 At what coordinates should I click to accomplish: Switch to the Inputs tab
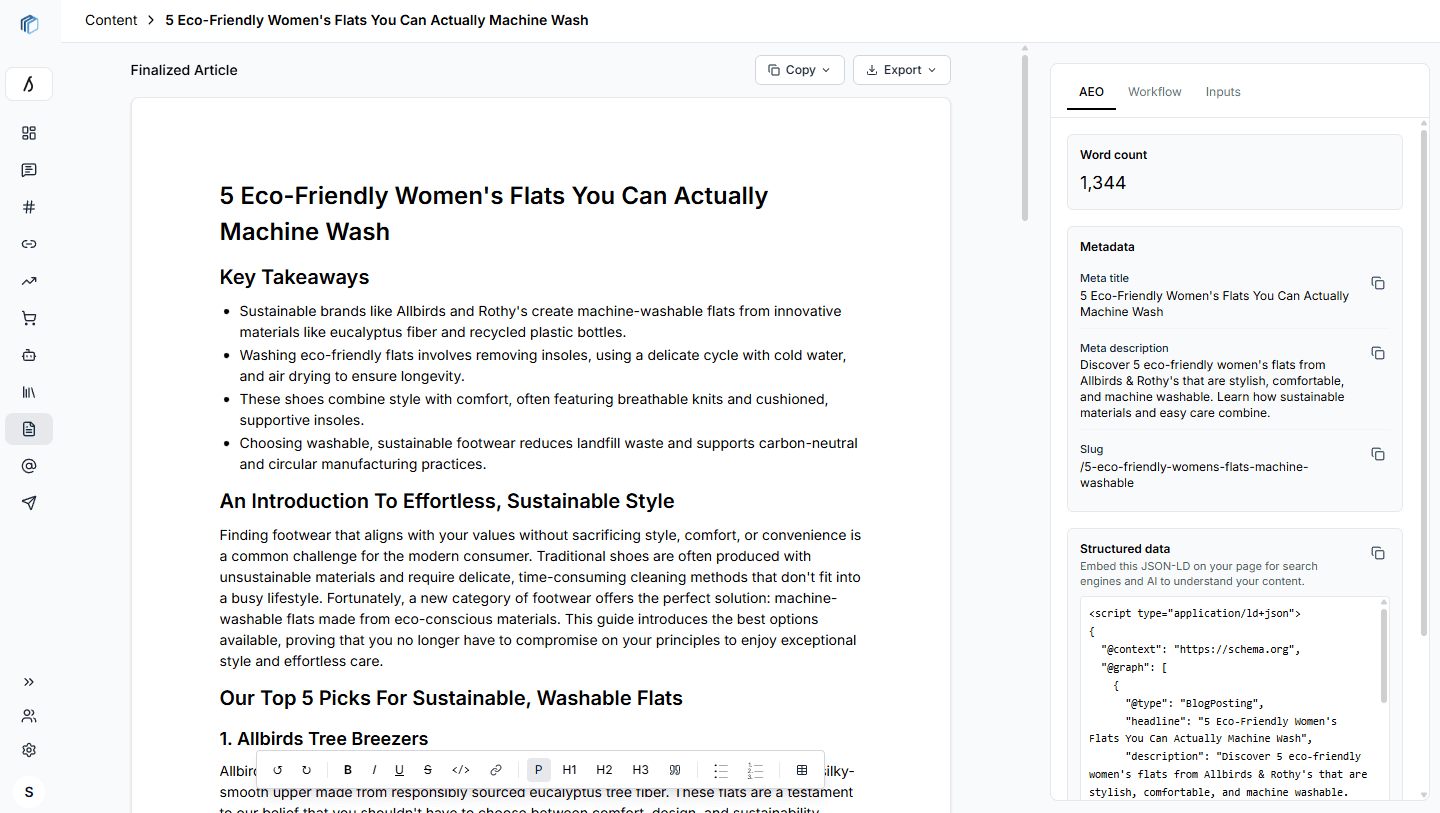(1222, 92)
